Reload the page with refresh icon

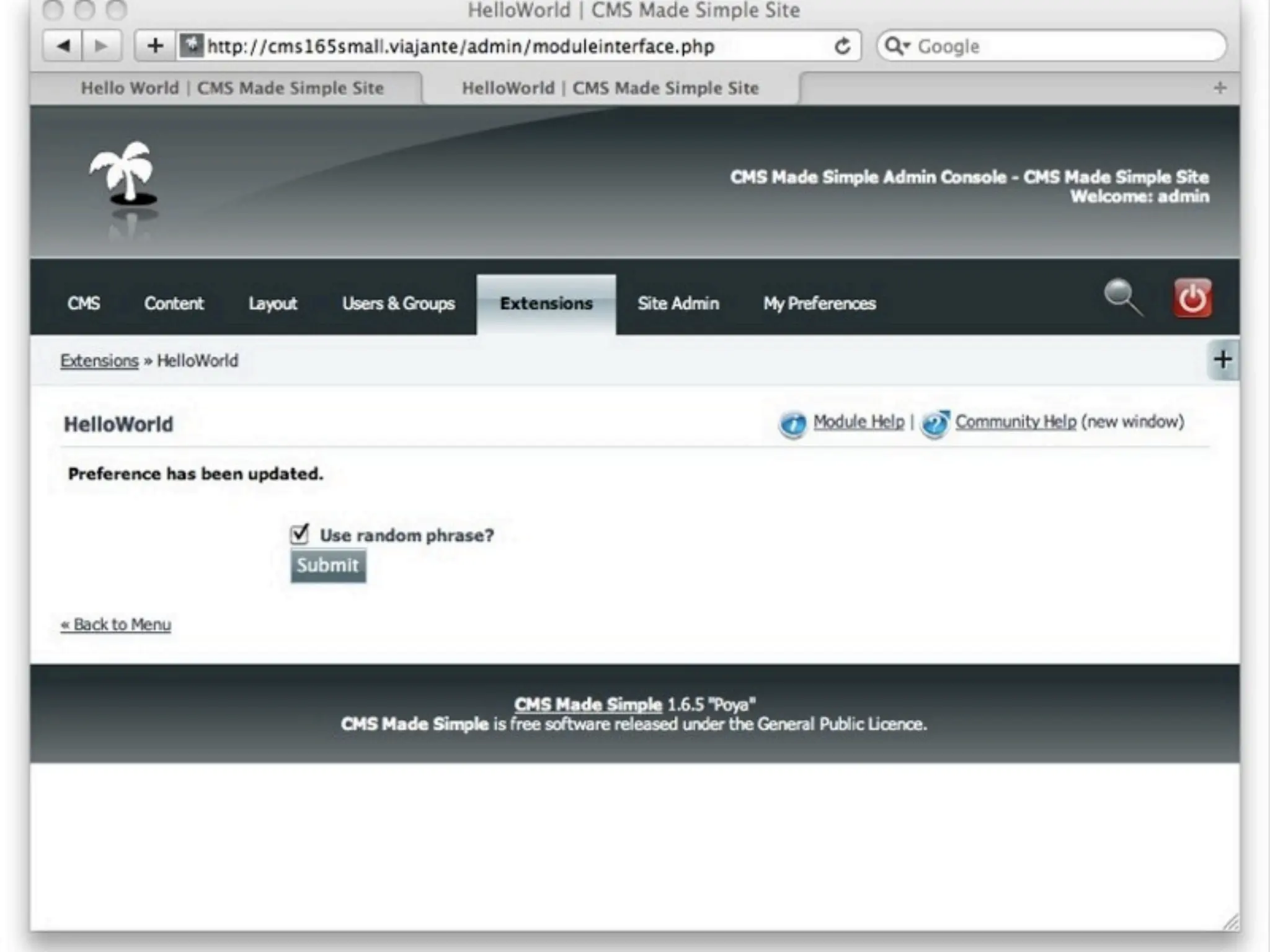[841, 46]
